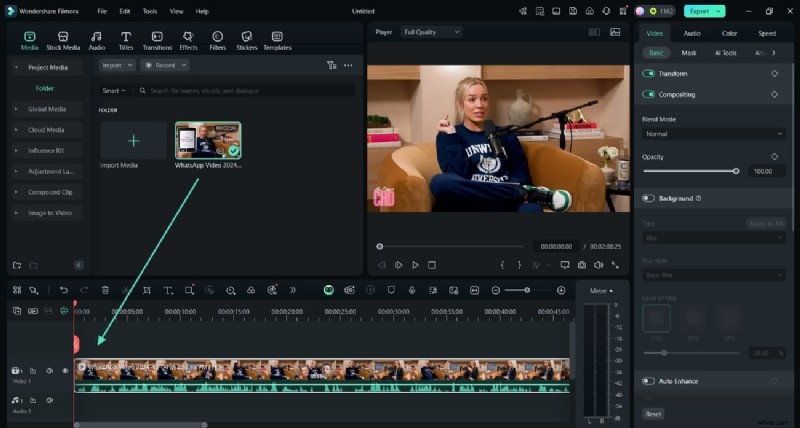The height and width of the screenshot is (428, 800).
Task: Mute the Video 1 track
Action: point(49,370)
